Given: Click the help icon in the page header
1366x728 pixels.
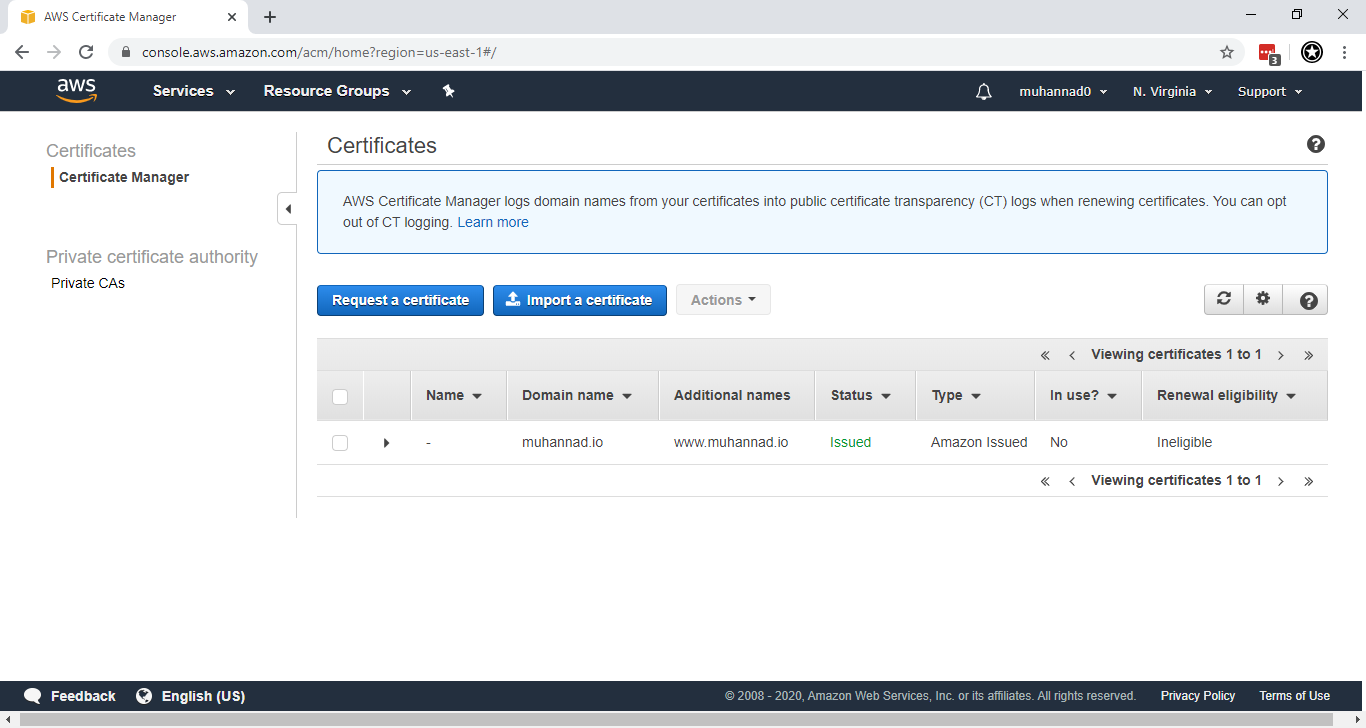Looking at the screenshot, I should coord(1315,144).
